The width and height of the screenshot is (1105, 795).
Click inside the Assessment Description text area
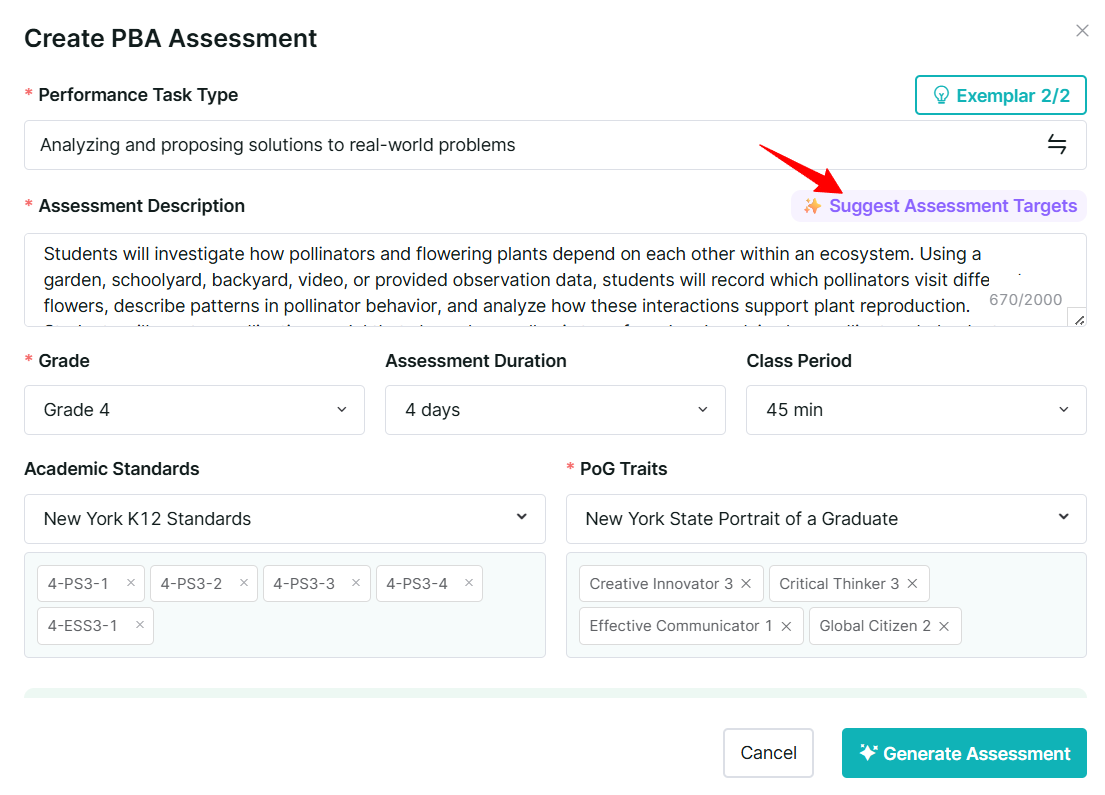pyautogui.click(x=555, y=280)
